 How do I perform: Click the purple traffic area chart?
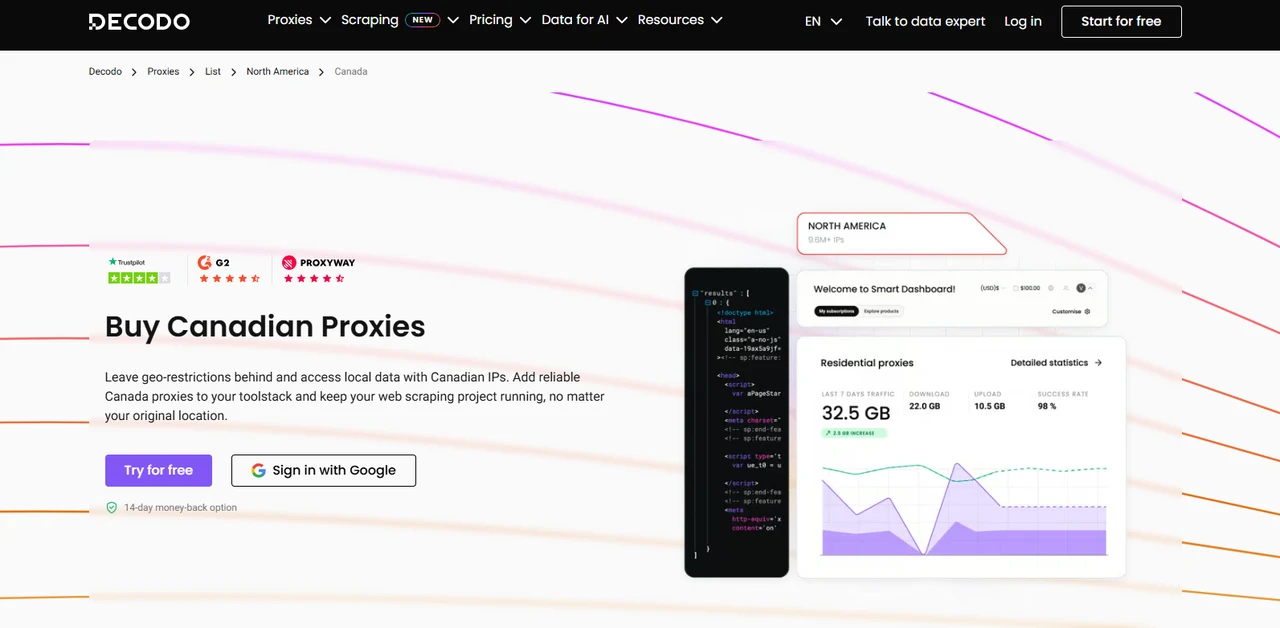coord(964,509)
